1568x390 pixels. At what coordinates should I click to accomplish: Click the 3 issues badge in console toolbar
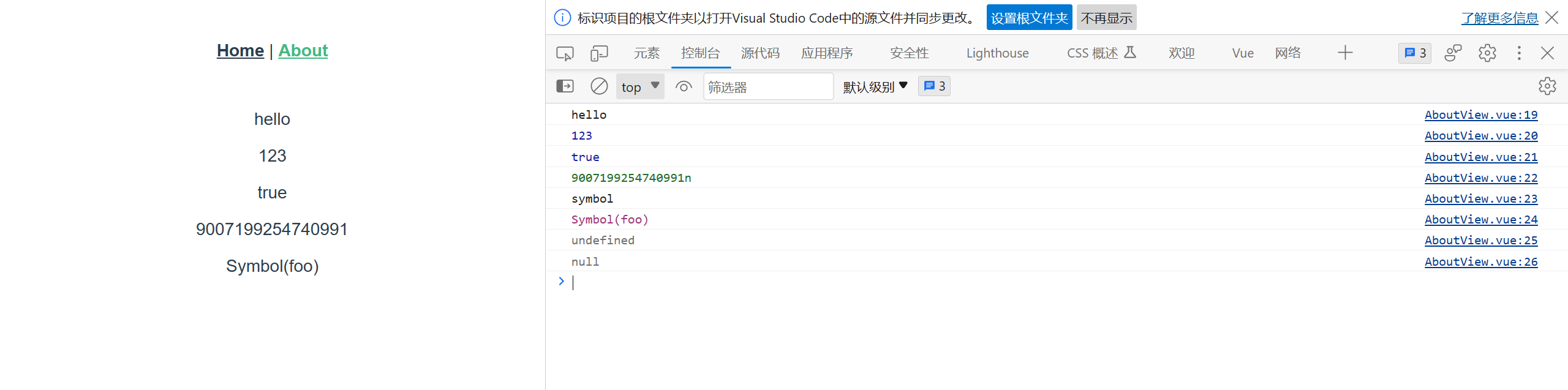click(934, 86)
